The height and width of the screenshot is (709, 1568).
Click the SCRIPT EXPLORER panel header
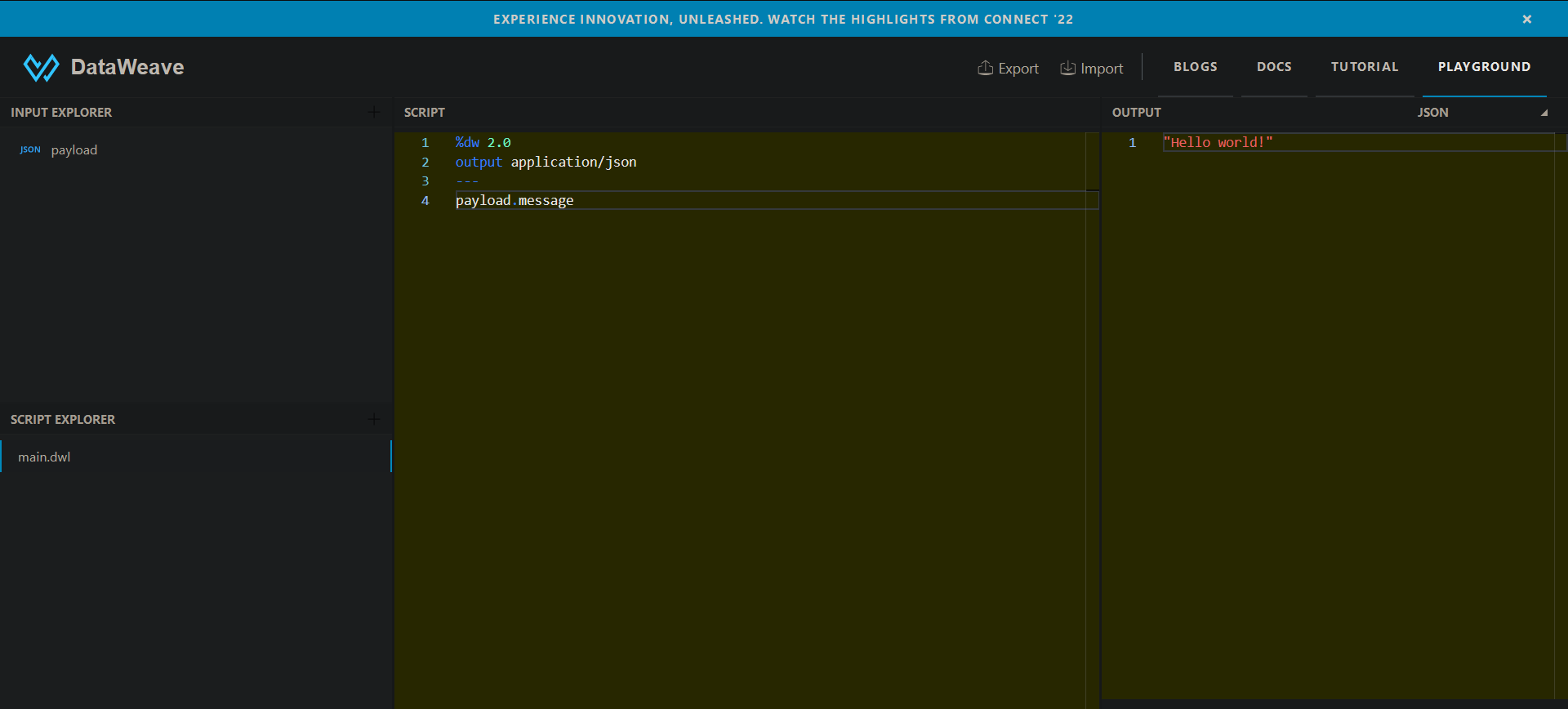[x=63, y=420]
